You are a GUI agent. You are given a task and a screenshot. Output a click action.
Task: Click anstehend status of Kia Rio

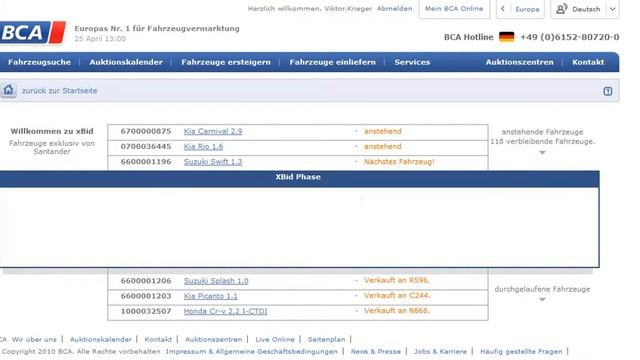pyautogui.click(x=383, y=147)
